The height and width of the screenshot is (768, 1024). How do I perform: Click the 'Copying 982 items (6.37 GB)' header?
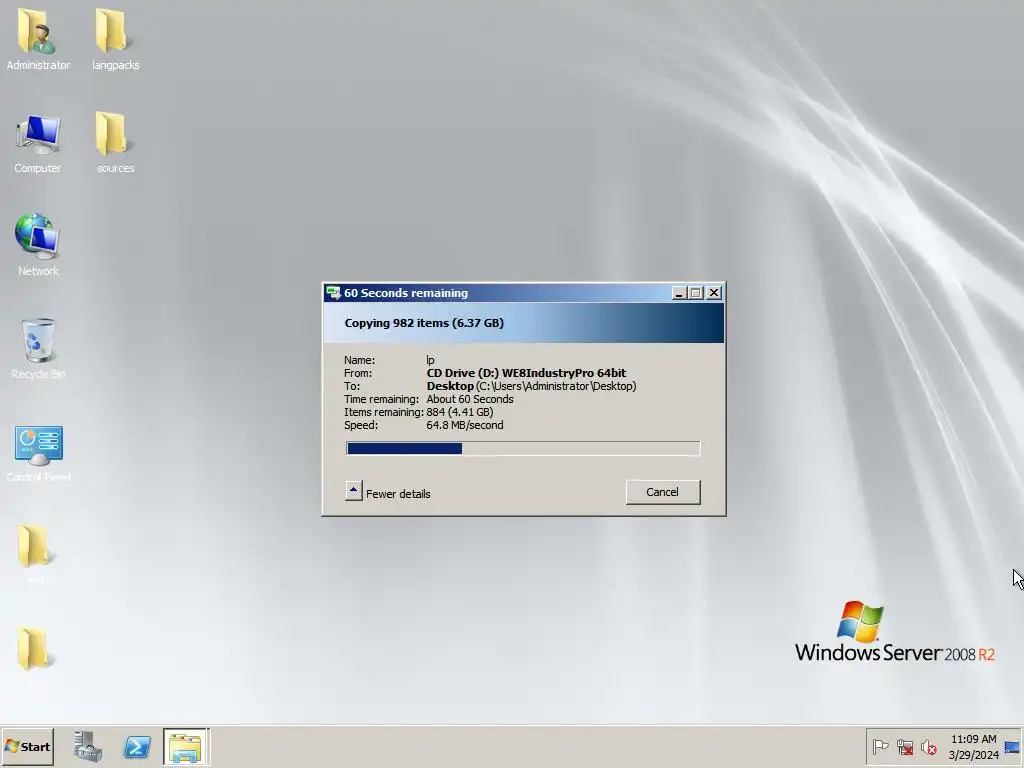click(x=424, y=323)
